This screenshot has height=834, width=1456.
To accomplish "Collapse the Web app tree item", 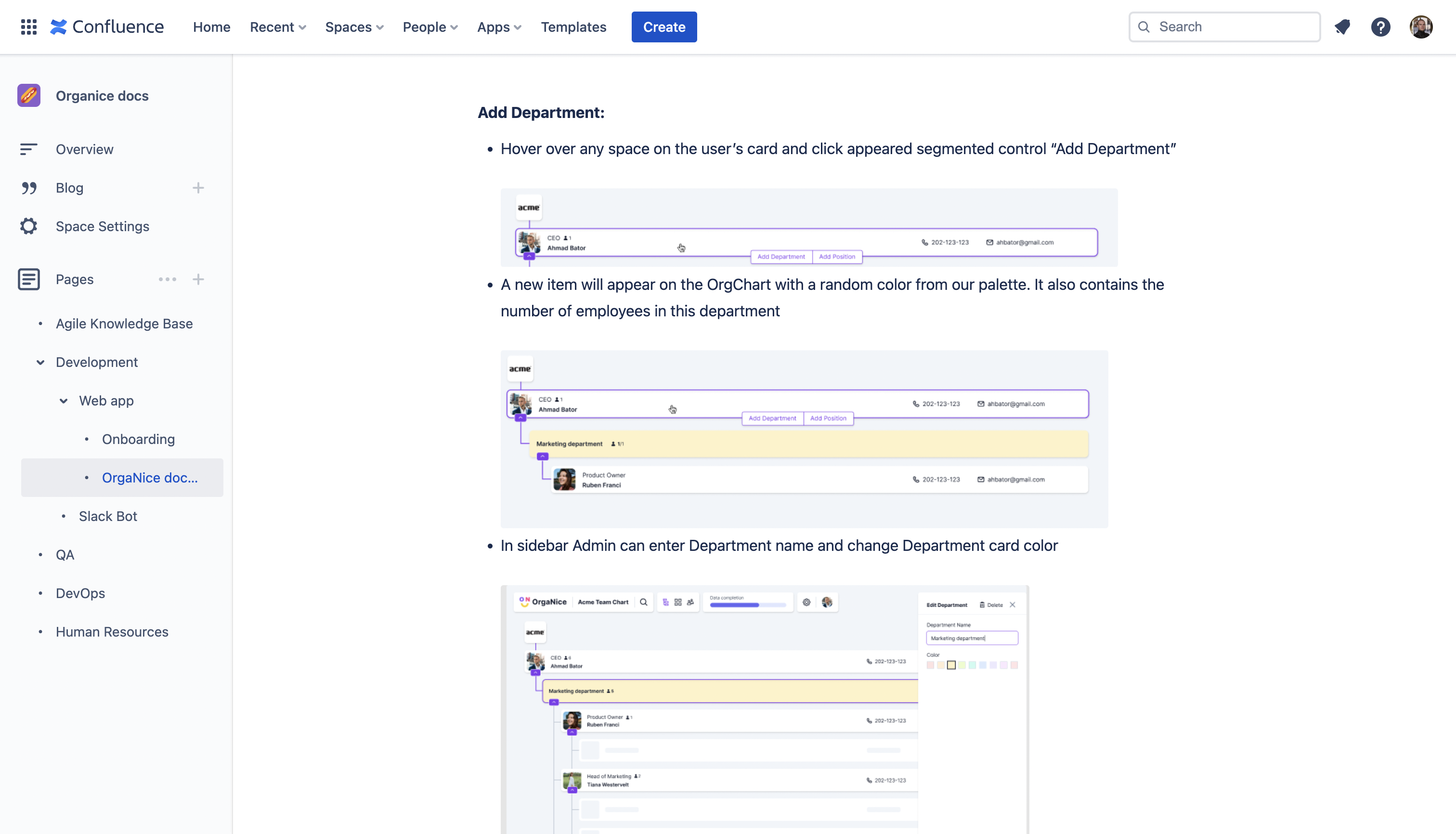I will 64,401.
